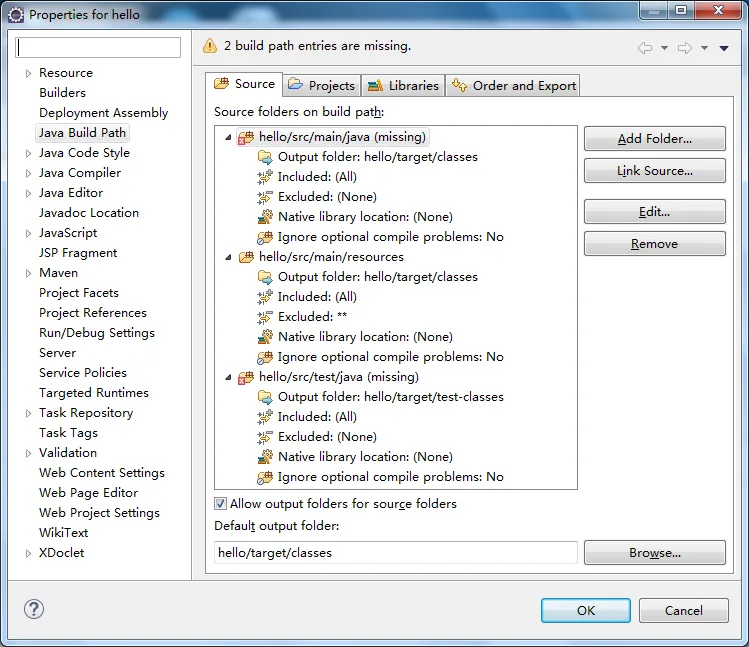
Task: Click Excluded filter icon under hello/src/main/java
Action: click(265, 197)
